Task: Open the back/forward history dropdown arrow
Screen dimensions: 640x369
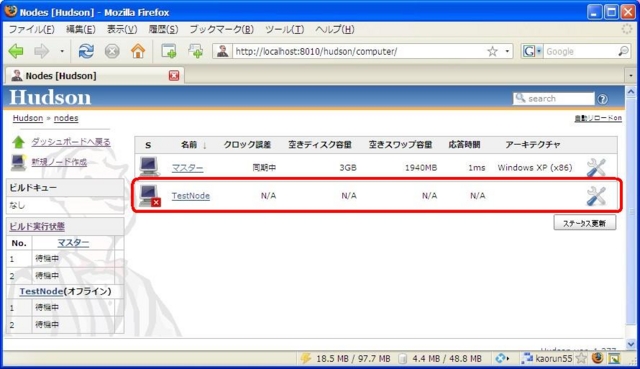Action: [x=62, y=51]
